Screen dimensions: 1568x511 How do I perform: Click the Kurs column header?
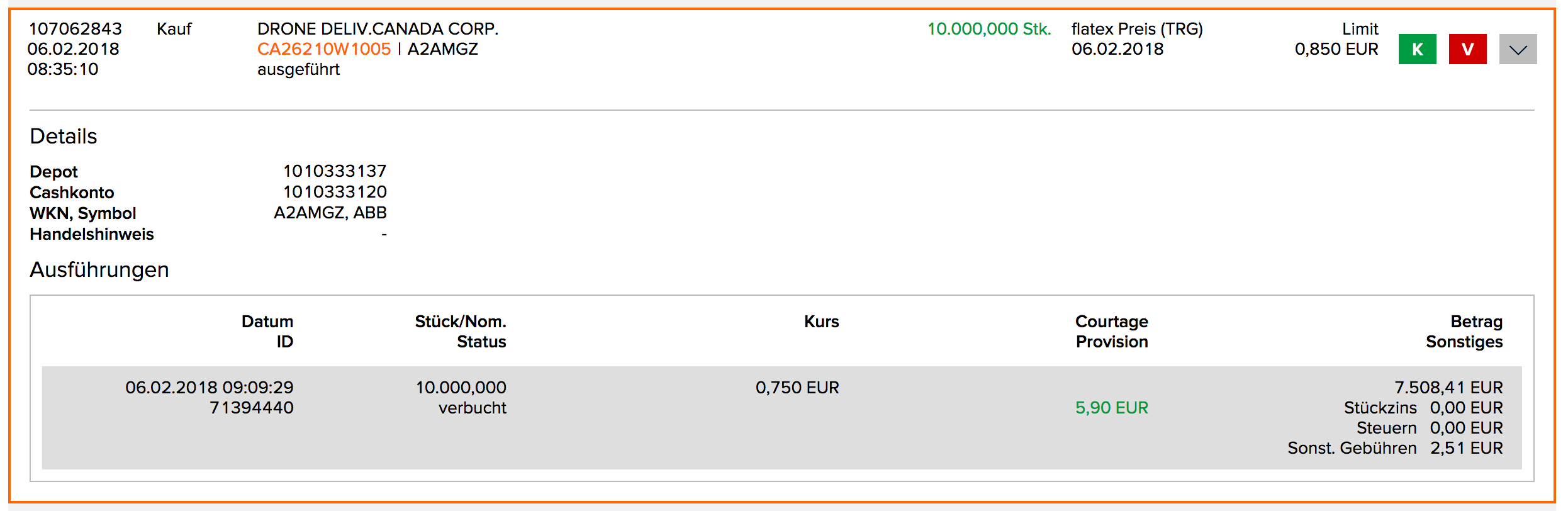(821, 322)
